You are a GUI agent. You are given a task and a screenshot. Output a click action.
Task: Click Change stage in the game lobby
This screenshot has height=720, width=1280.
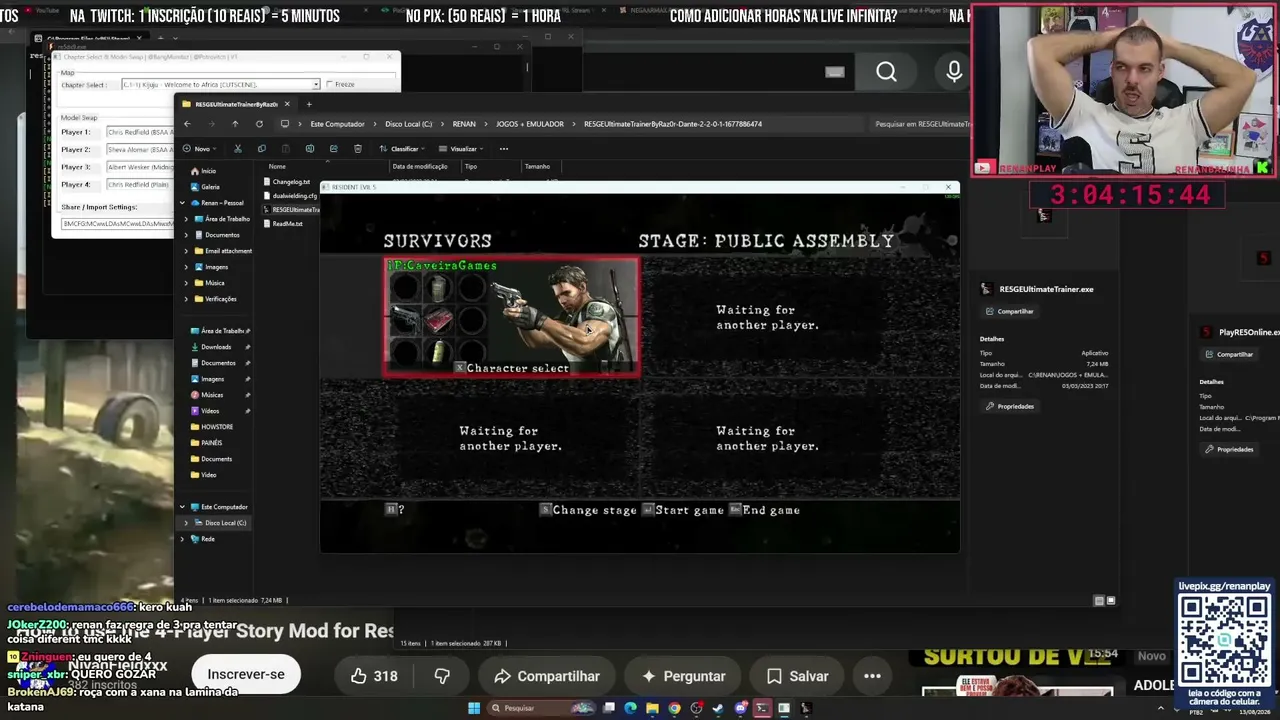588,510
